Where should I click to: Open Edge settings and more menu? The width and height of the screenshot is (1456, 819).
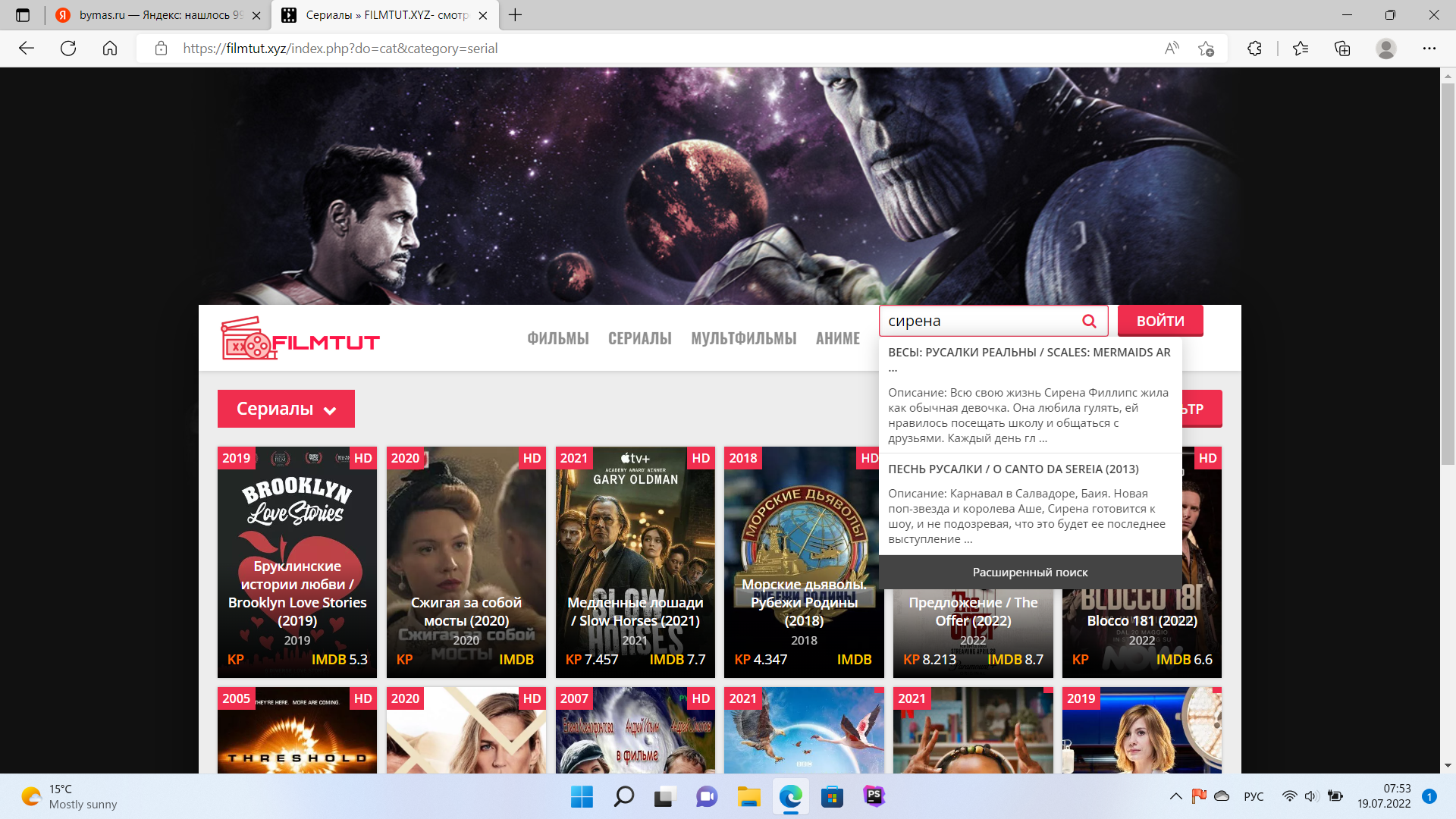pos(1429,49)
